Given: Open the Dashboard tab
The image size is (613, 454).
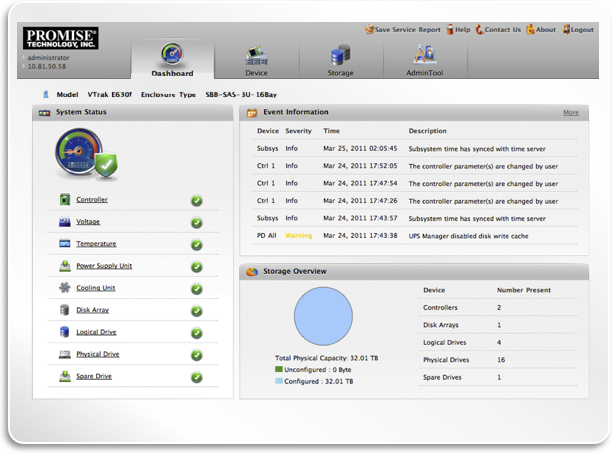Looking at the screenshot, I should point(172,59).
